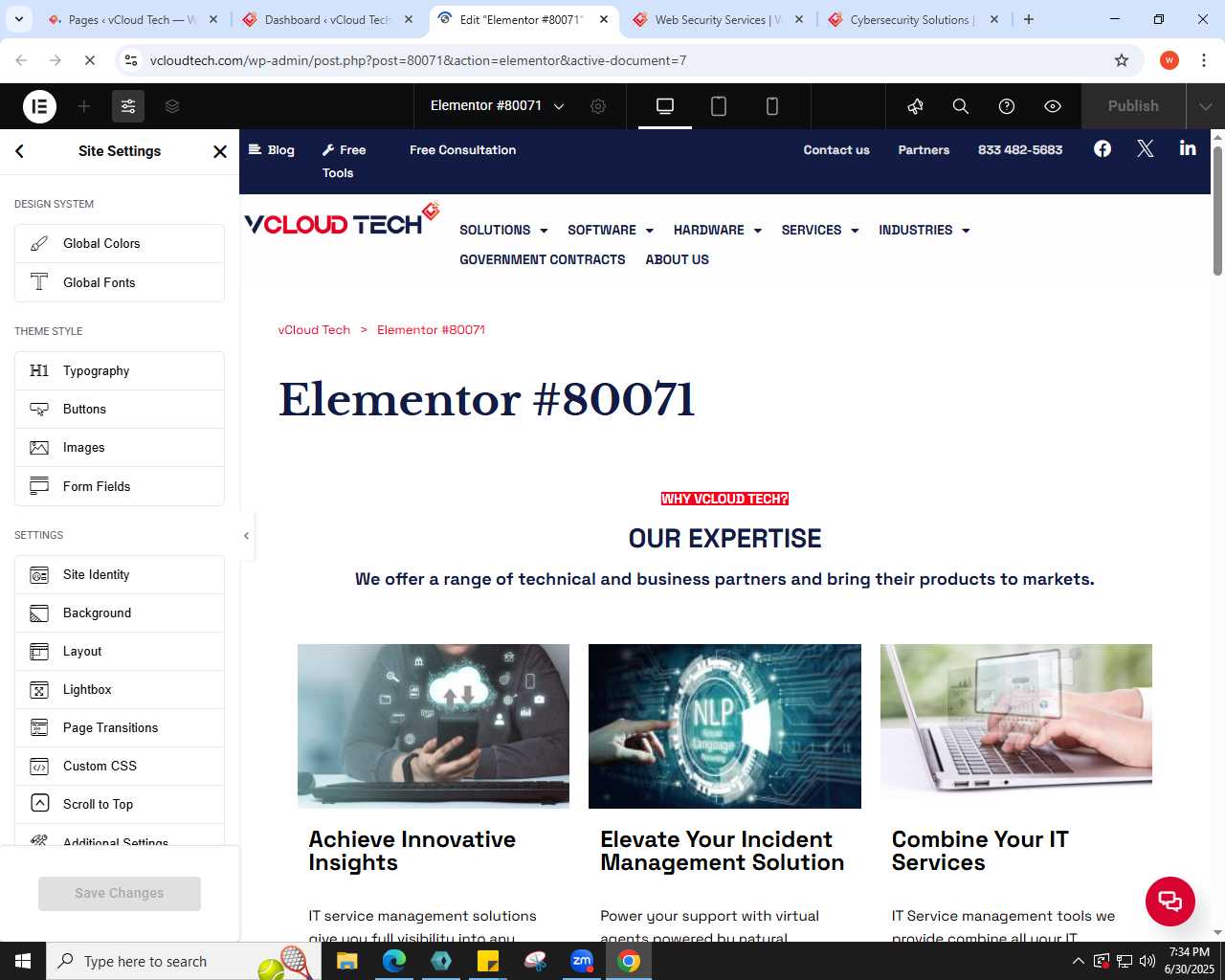Click GOVERNMENT CONTRACTS menu item
This screenshot has width=1225, height=980.
coord(543,259)
